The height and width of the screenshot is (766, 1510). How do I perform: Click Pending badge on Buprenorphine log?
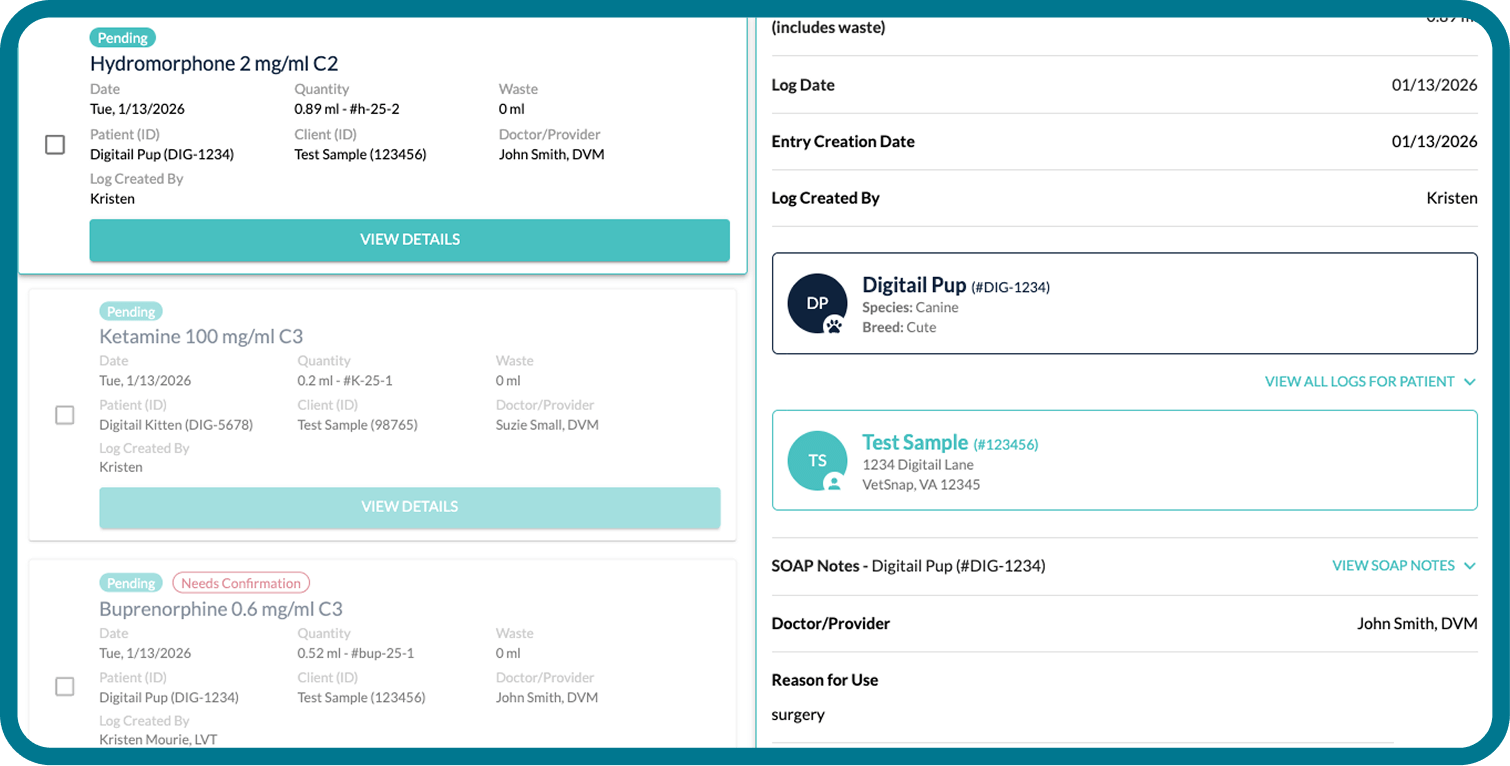[x=131, y=583]
